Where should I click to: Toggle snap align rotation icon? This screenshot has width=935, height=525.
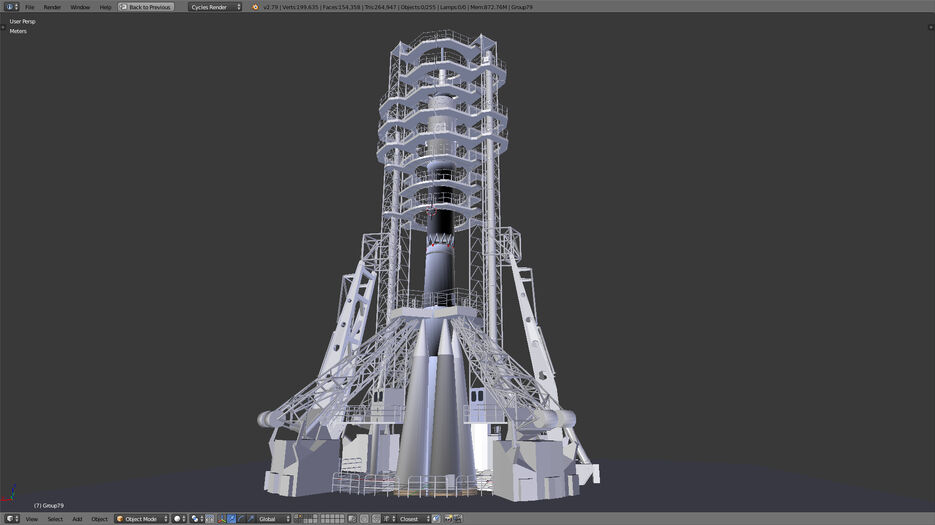point(436,519)
